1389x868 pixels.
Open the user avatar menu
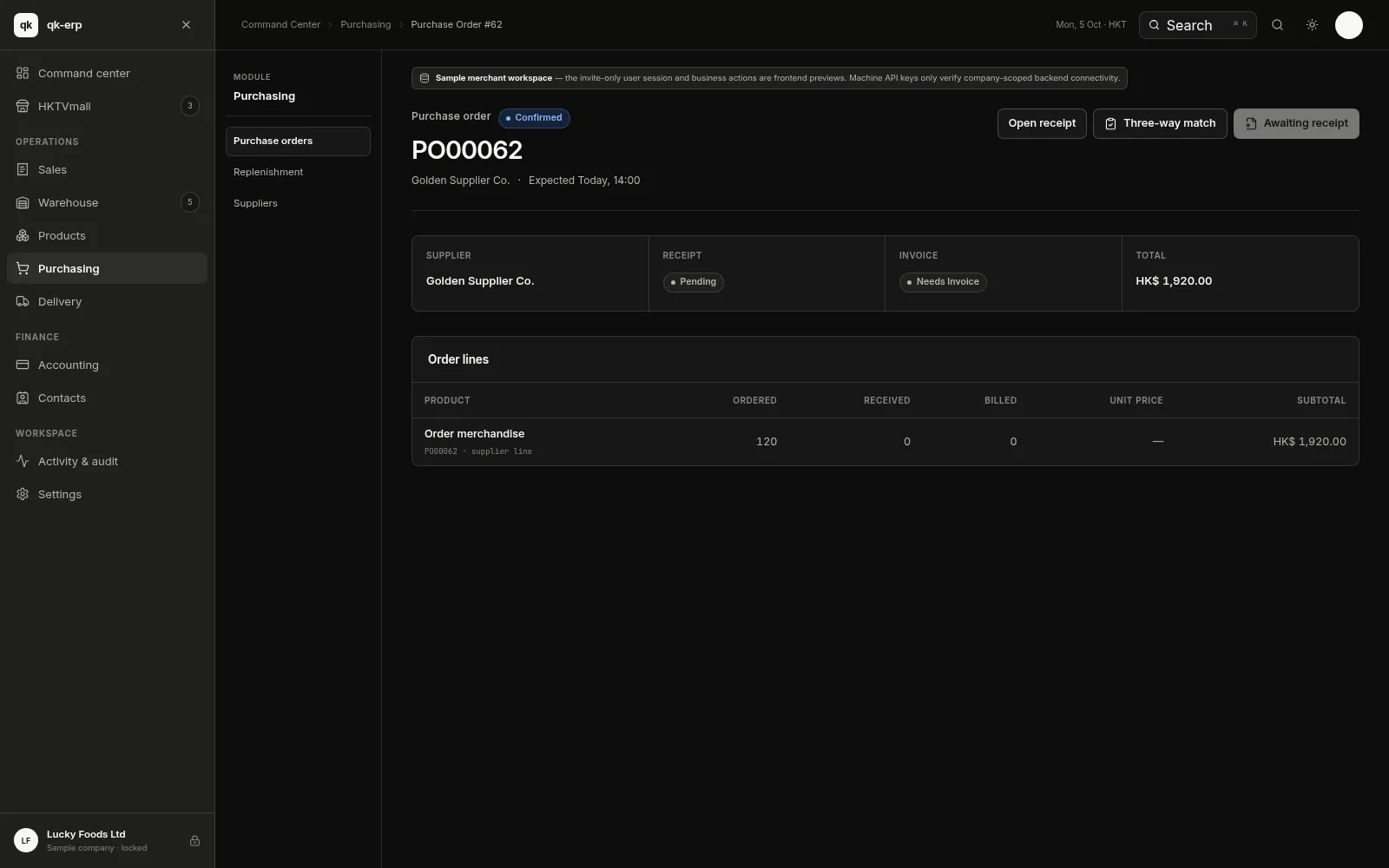[x=1348, y=25]
